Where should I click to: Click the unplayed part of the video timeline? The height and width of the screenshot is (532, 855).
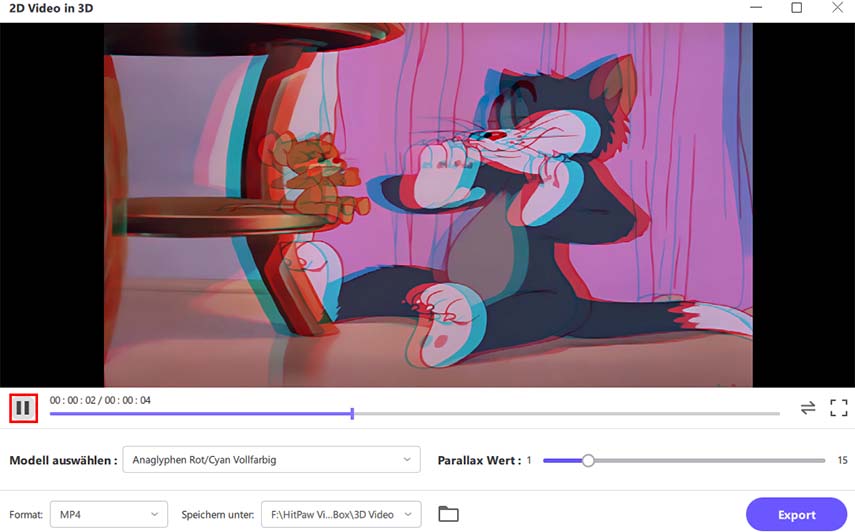567,414
